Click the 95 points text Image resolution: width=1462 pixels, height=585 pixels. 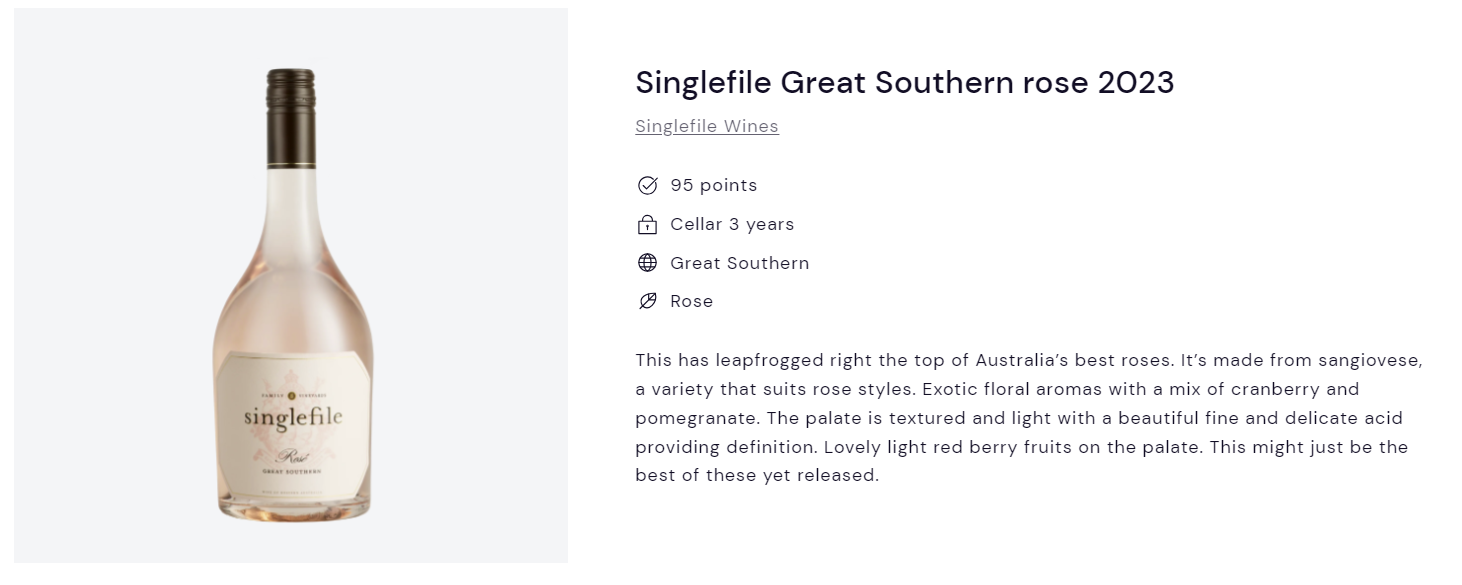coord(714,185)
